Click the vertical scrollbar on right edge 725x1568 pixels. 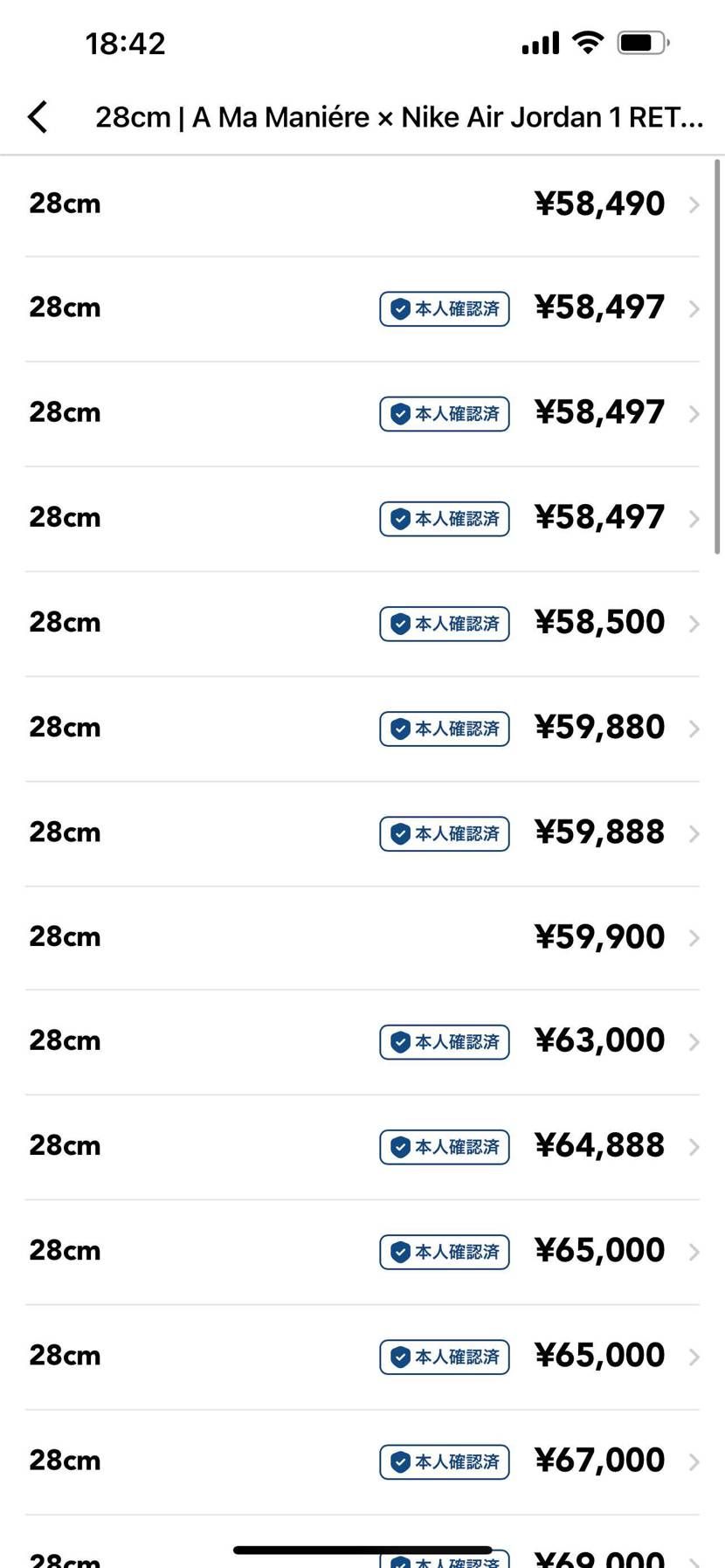pyautogui.click(x=718, y=356)
